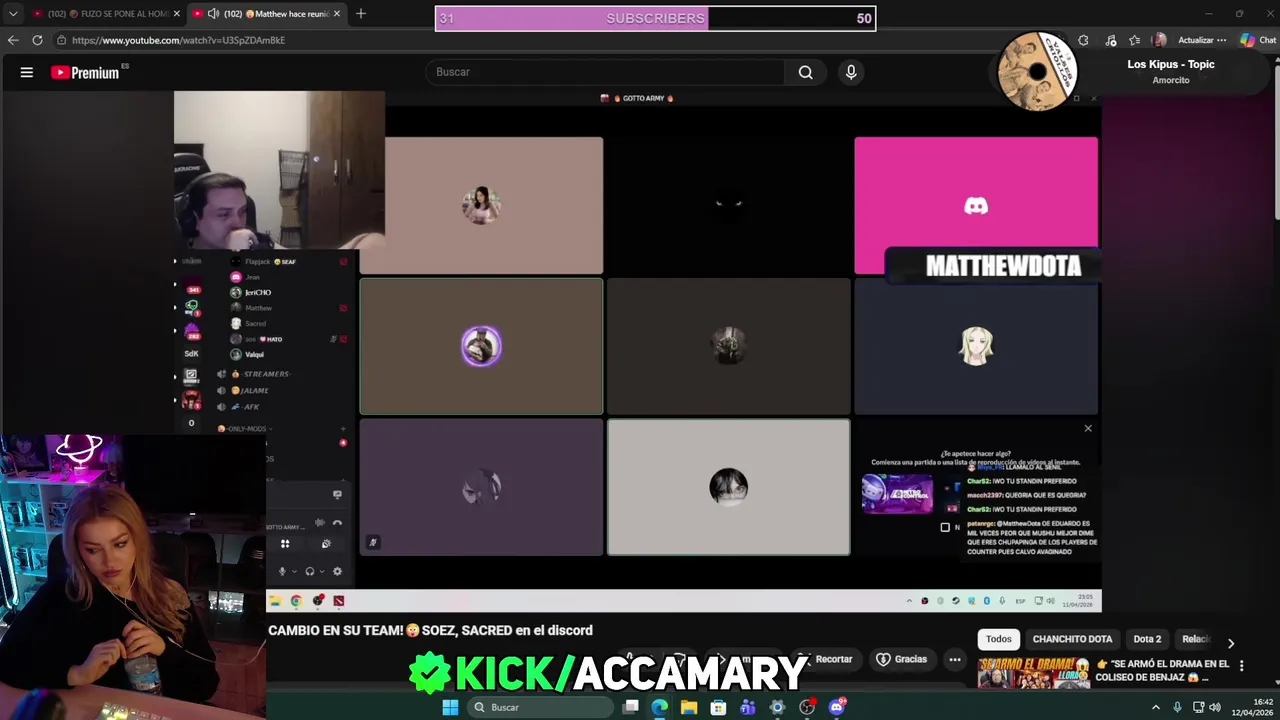This screenshot has height=720, width=1280.
Task: Open the YouTube hamburger guide menu
Action: click(x=27, y=72)
